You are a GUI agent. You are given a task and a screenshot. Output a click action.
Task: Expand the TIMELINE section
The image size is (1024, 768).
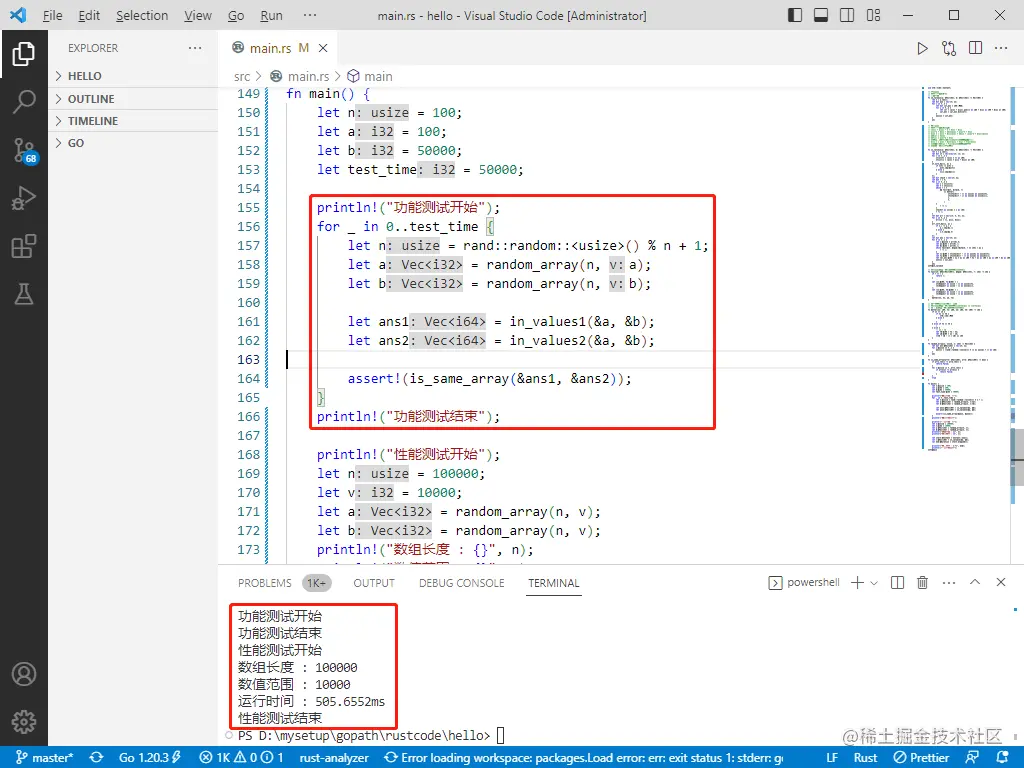click(x=133, y=121)
